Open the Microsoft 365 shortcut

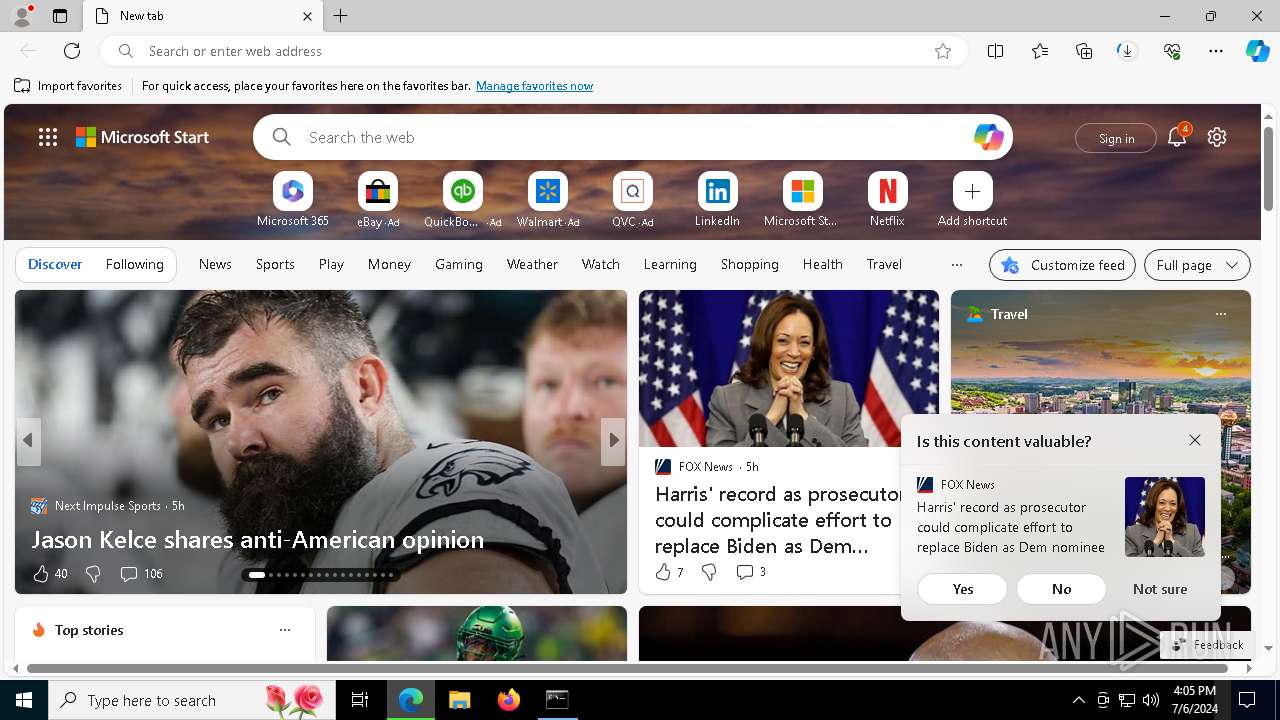[292, 200]
